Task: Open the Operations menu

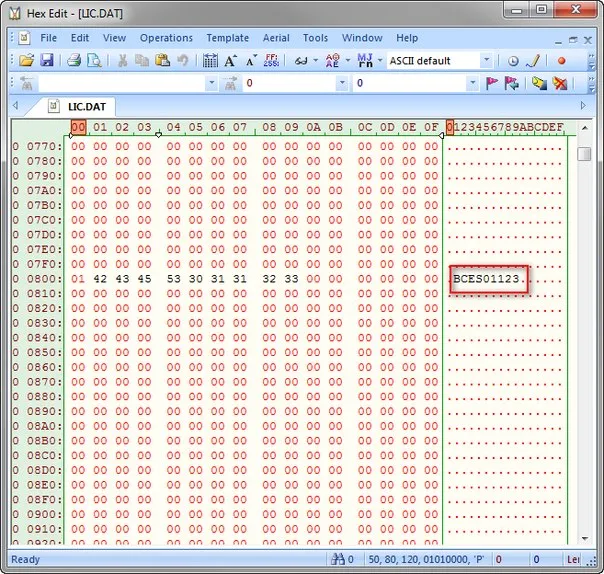Action: tap(166, 38)
